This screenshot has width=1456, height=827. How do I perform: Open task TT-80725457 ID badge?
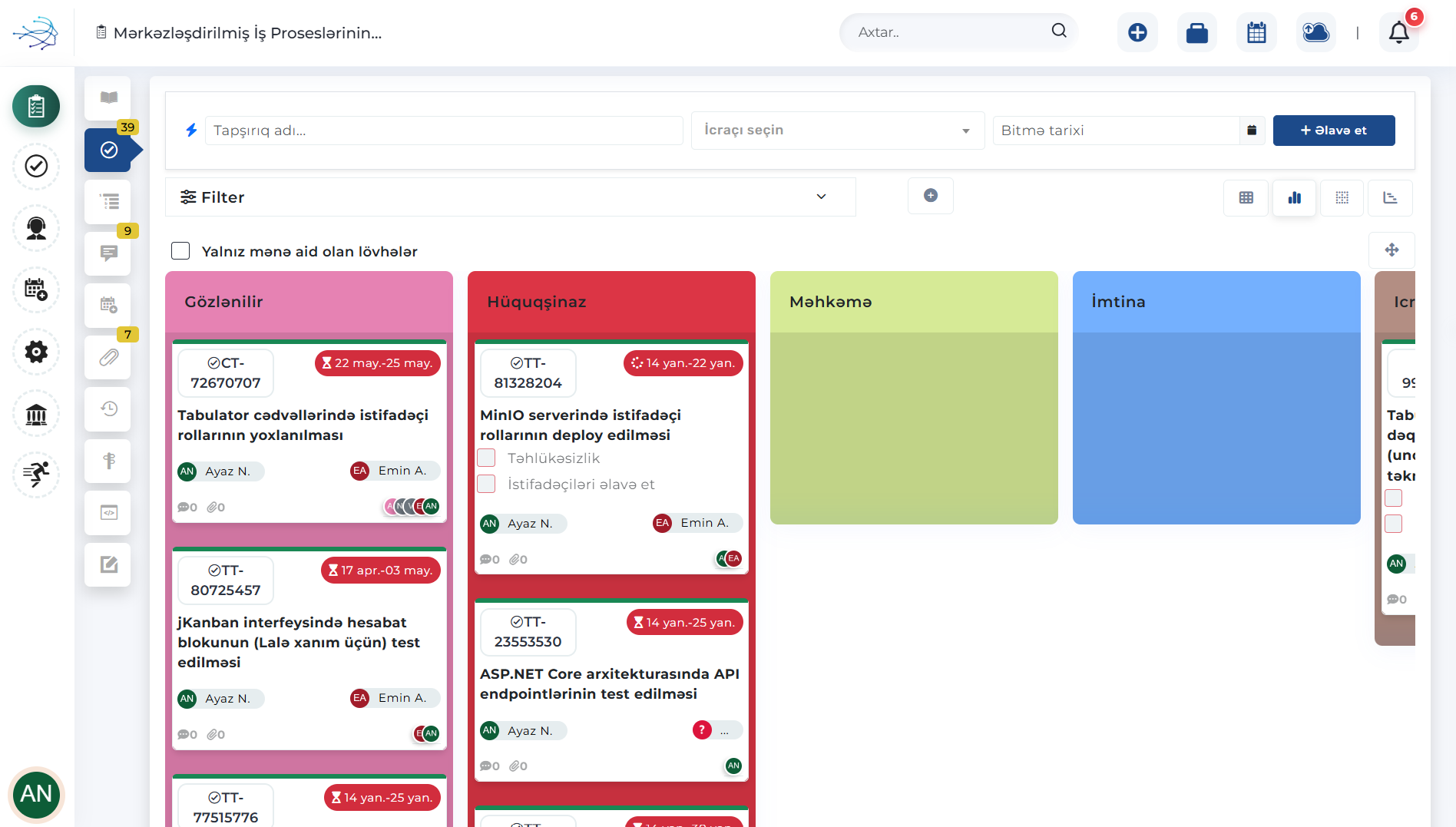(226, 580)
